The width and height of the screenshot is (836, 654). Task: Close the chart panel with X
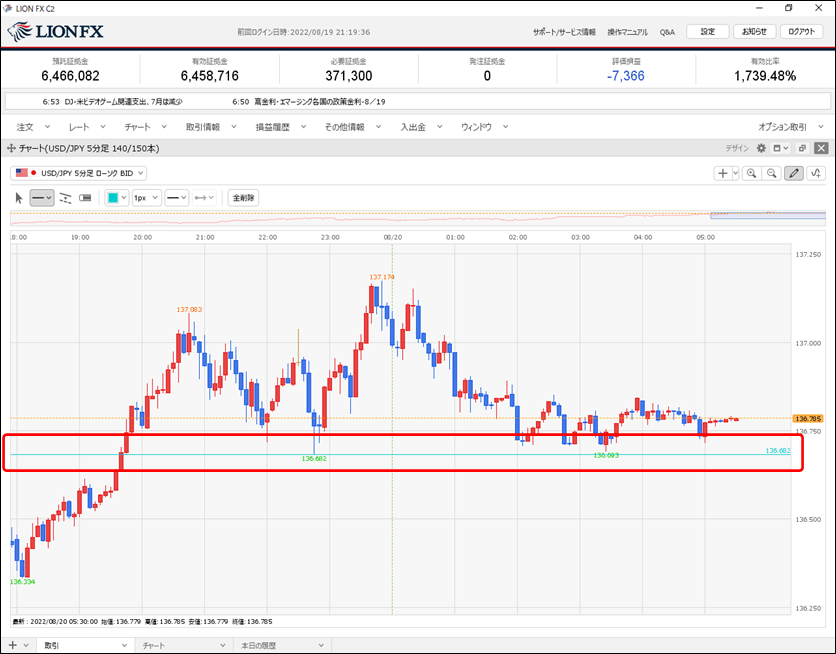821,148
